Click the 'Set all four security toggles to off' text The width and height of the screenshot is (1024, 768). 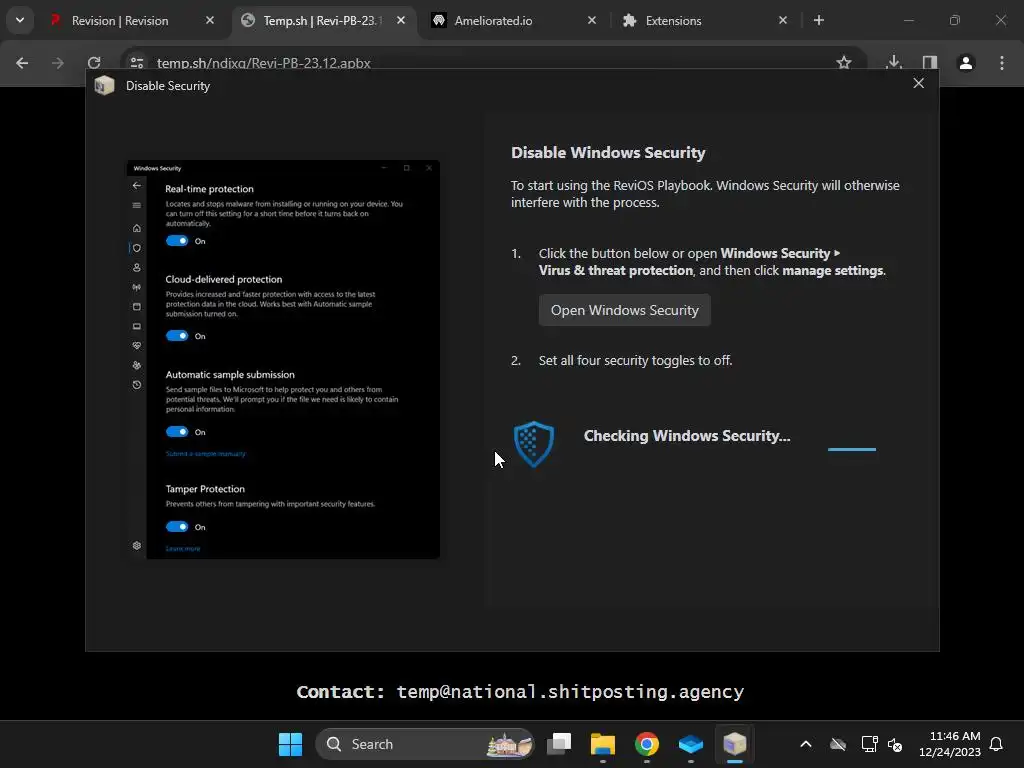(635, 360)
